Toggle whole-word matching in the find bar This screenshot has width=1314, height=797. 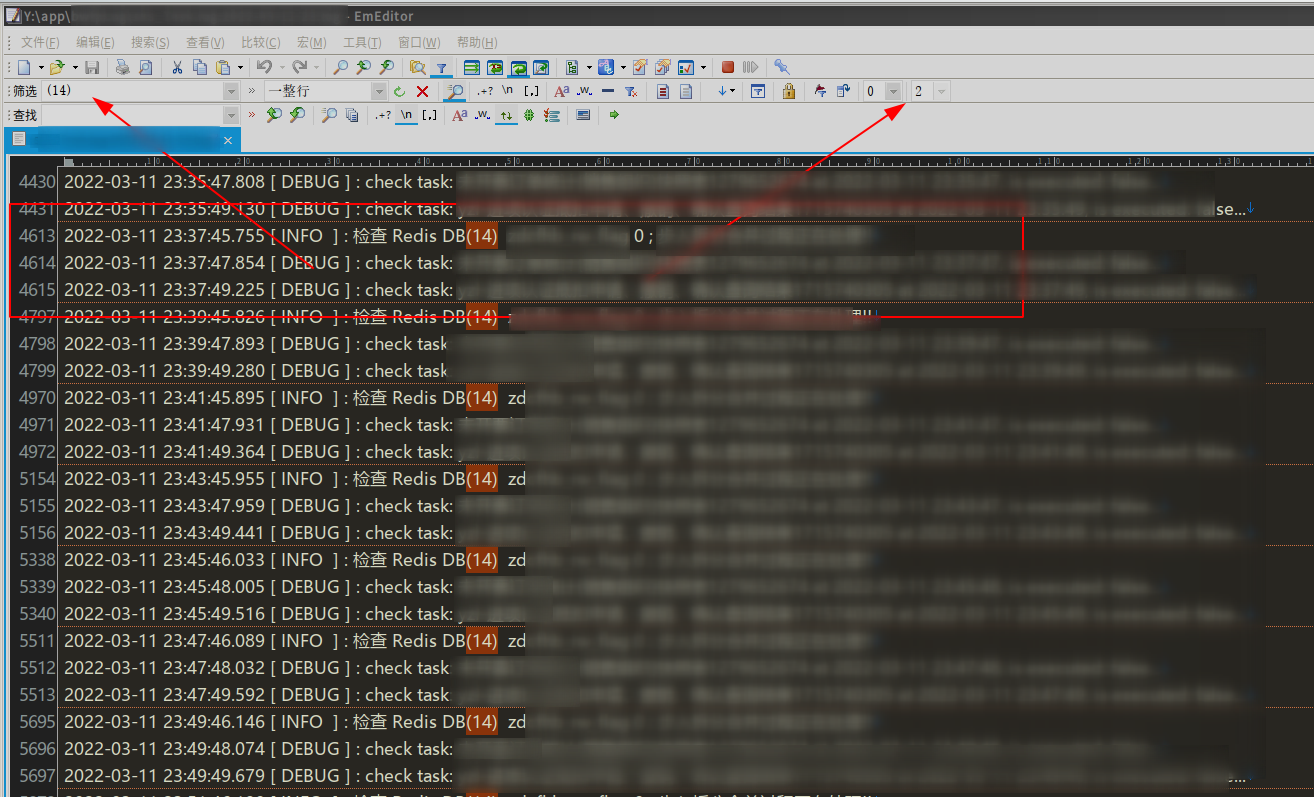tap(483, 115)
